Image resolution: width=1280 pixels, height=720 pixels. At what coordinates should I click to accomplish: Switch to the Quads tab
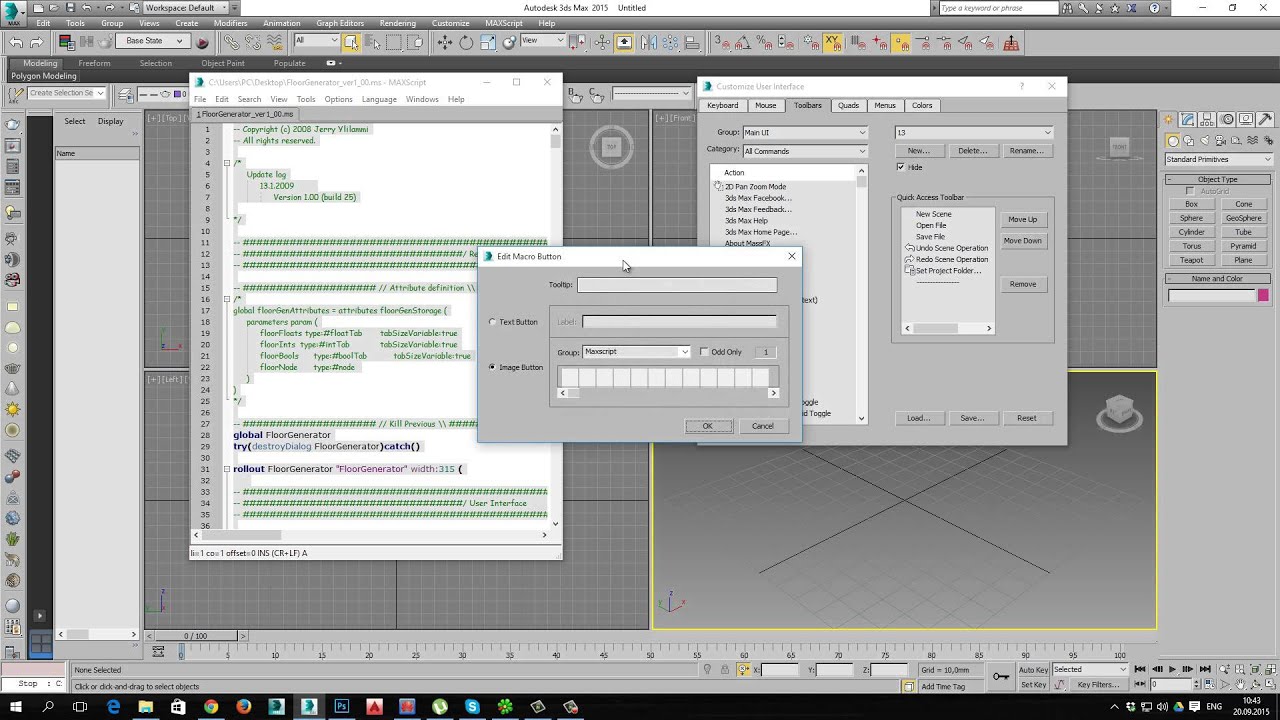click(x=848, y=105)
